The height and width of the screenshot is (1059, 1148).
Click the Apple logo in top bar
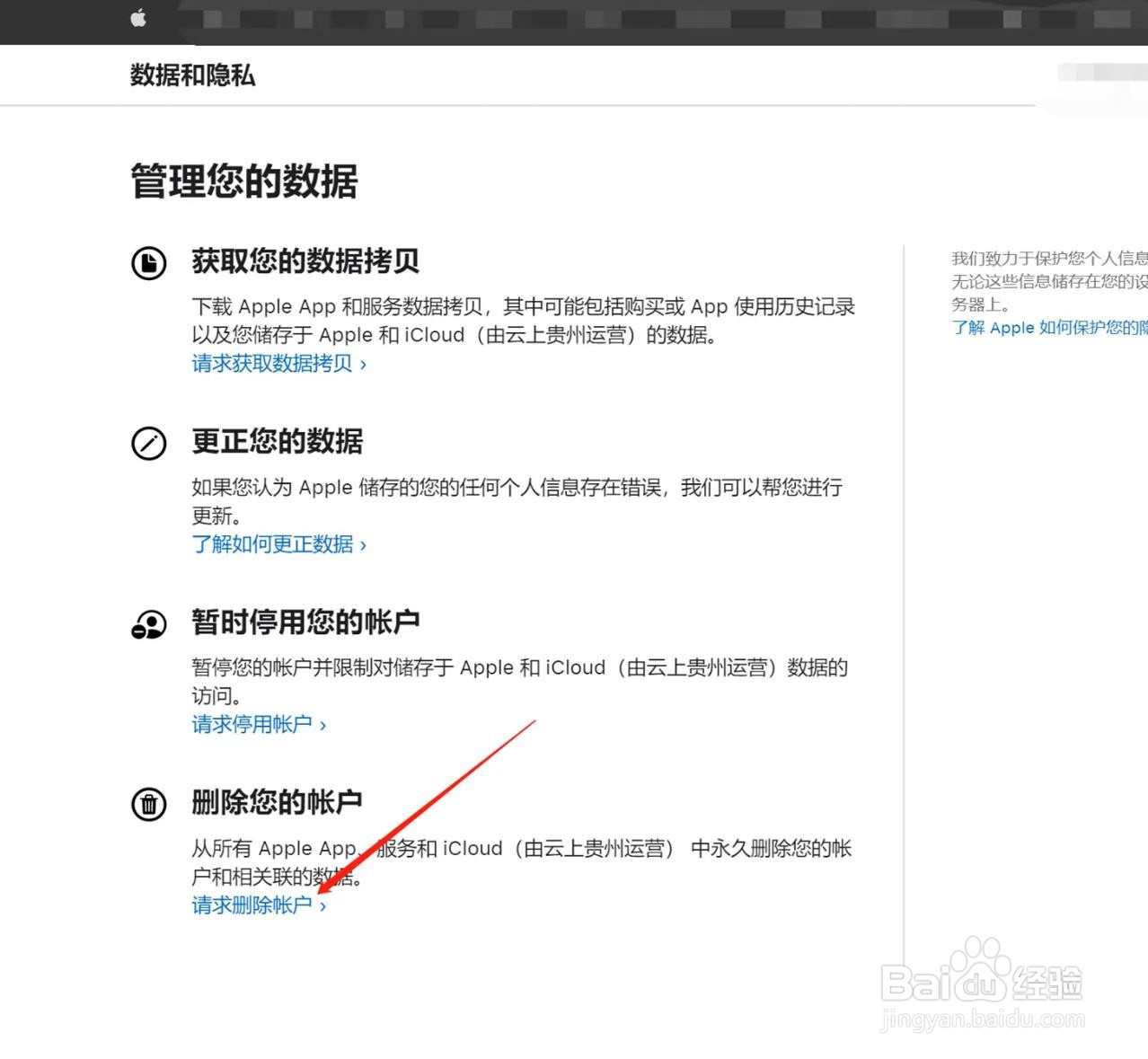138,17
